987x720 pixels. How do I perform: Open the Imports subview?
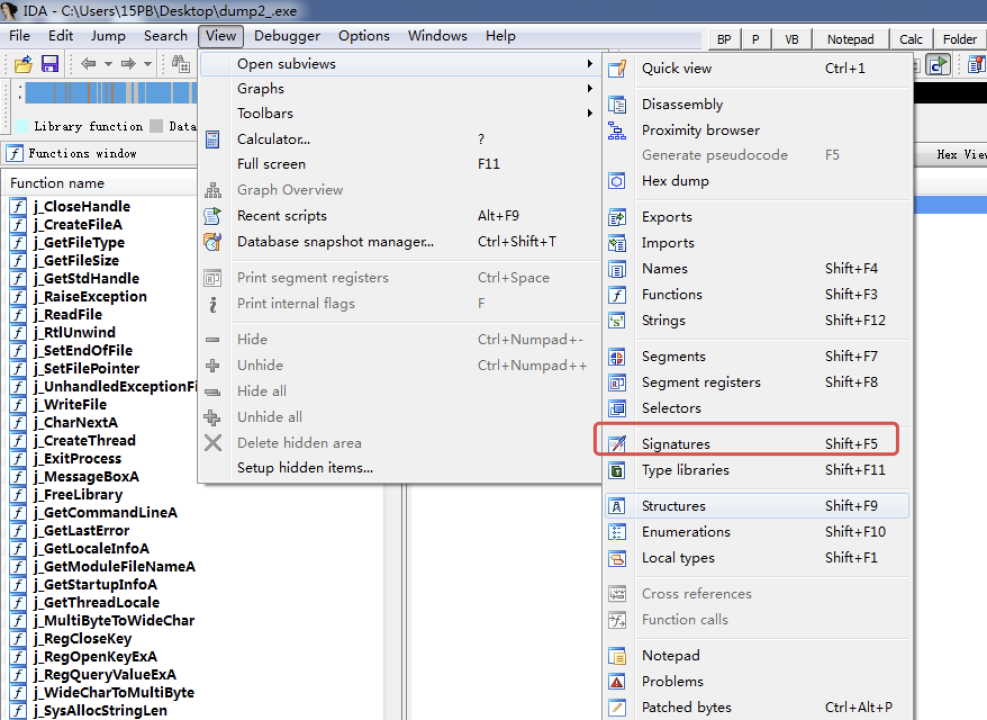(x=667, y=242)
